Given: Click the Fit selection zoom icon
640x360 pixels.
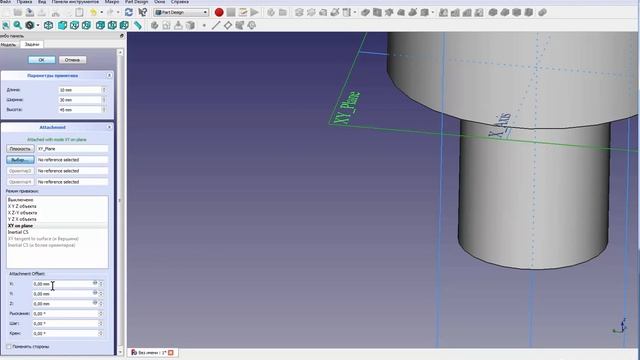Looking at the screenshot, I should coord(18,25).
